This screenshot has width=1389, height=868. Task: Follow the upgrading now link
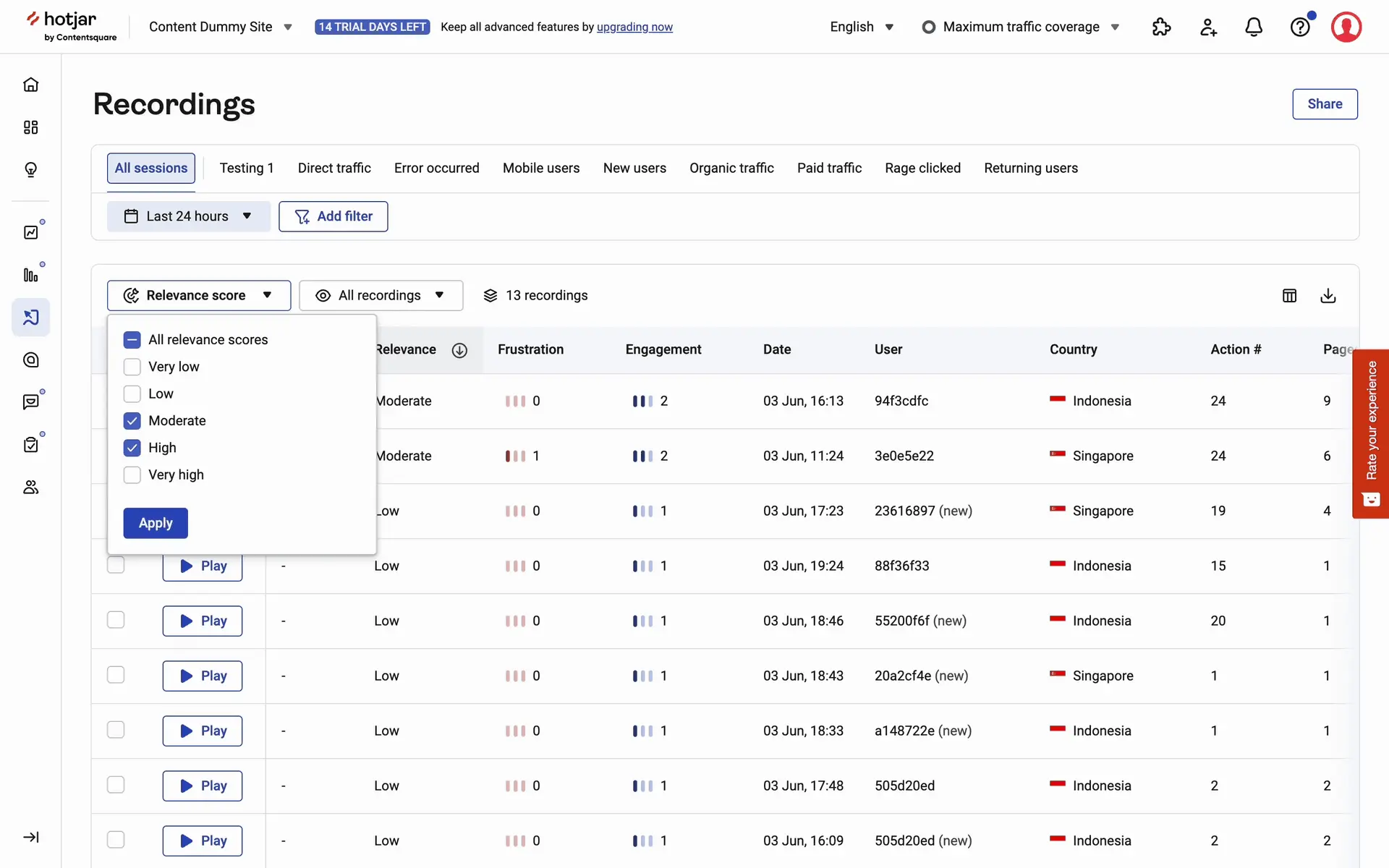(634, 27)
